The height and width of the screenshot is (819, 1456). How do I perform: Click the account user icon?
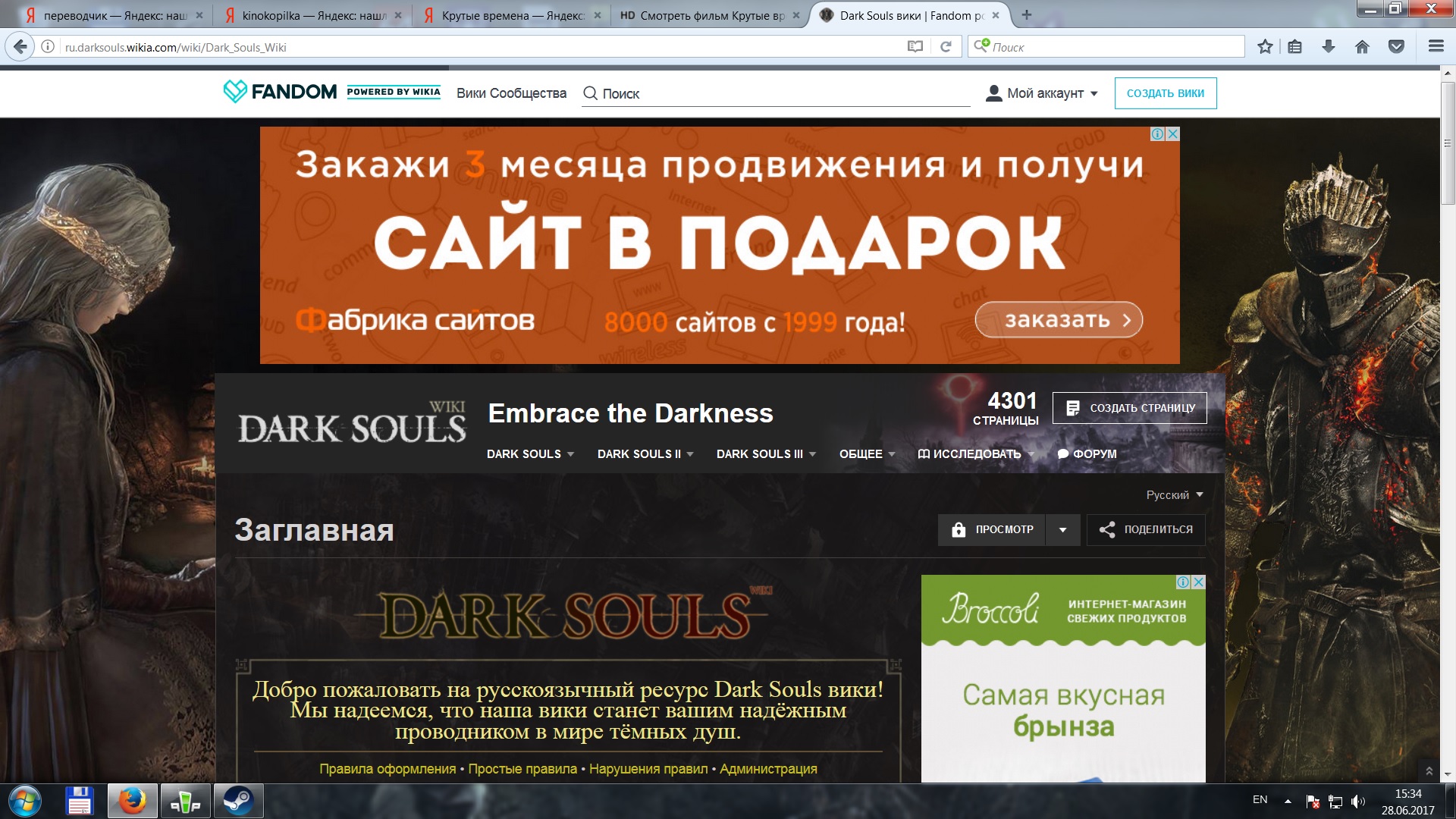coord(993,93)
